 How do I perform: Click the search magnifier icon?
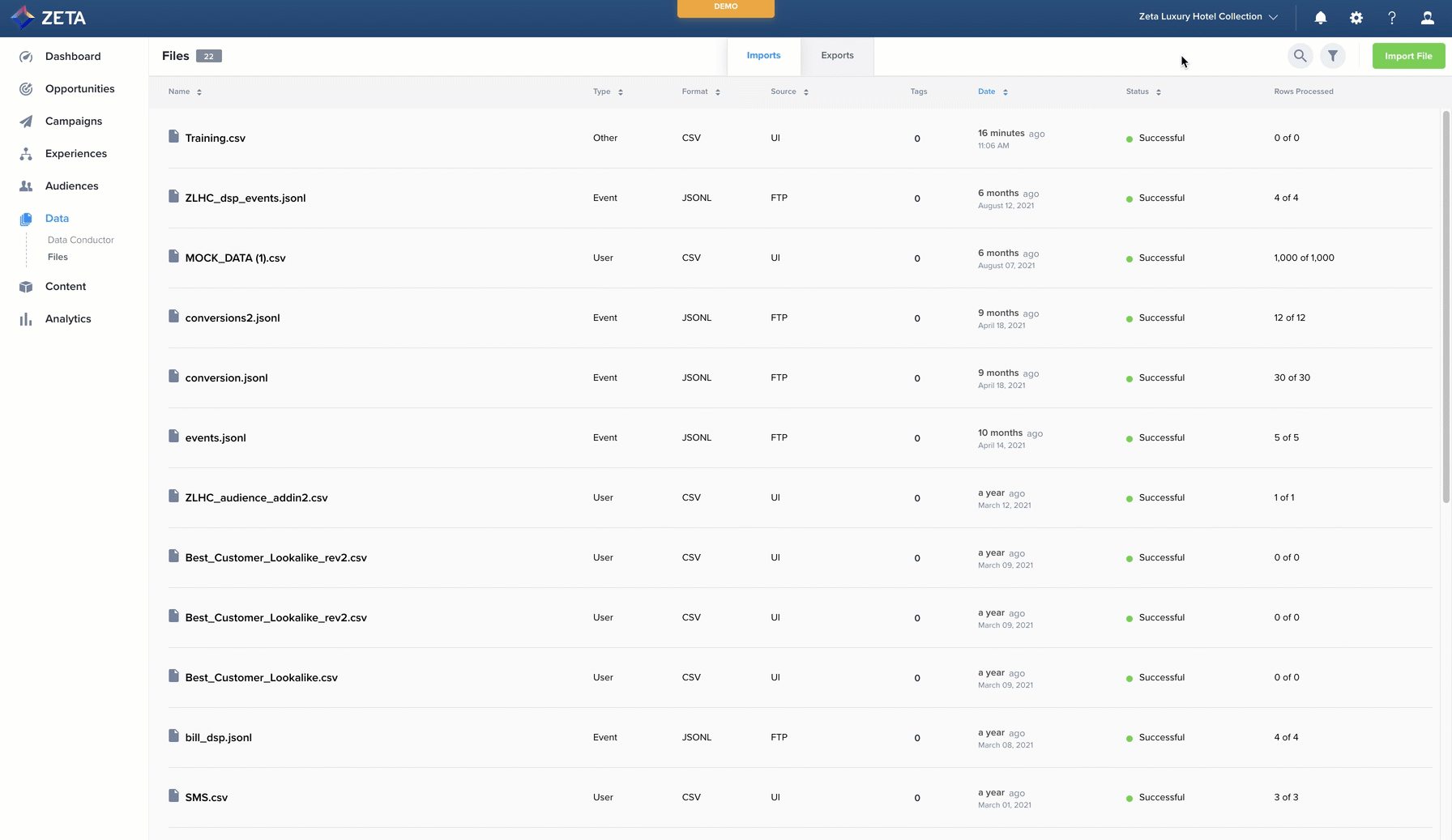click(1300, 56)
